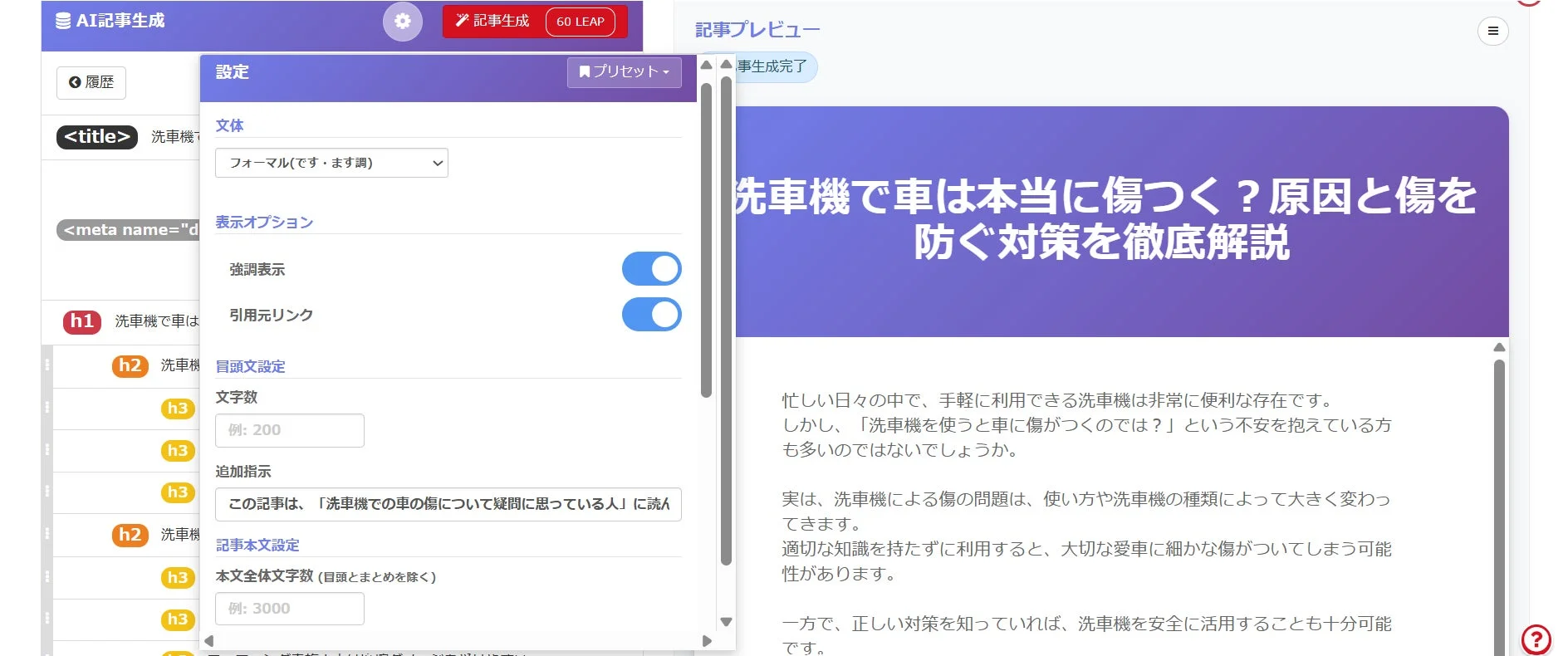Click the 文体 section label
This screenshot has height=656, width=1568.
(229, 125)
